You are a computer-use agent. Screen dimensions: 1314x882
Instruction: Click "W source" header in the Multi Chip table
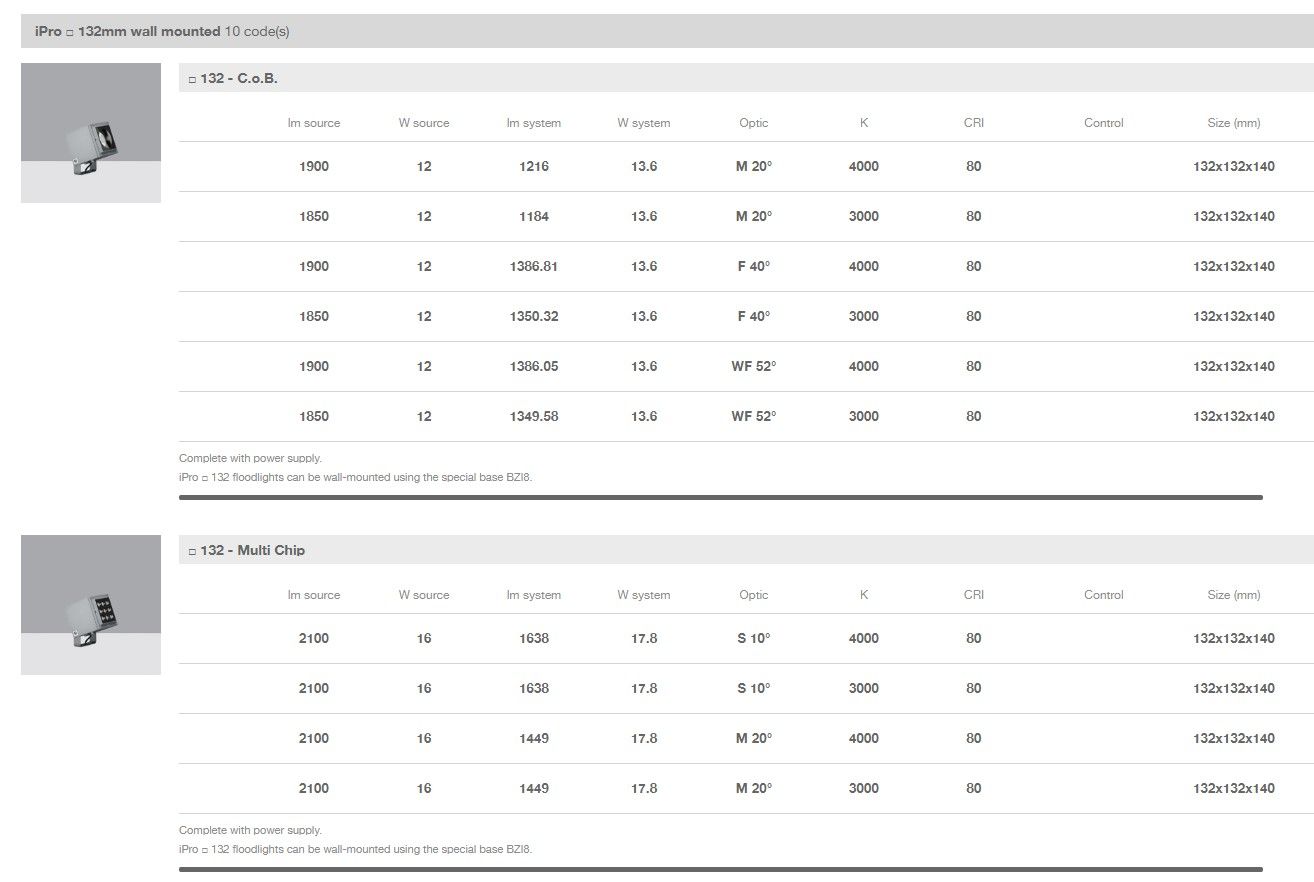(424, 595)
